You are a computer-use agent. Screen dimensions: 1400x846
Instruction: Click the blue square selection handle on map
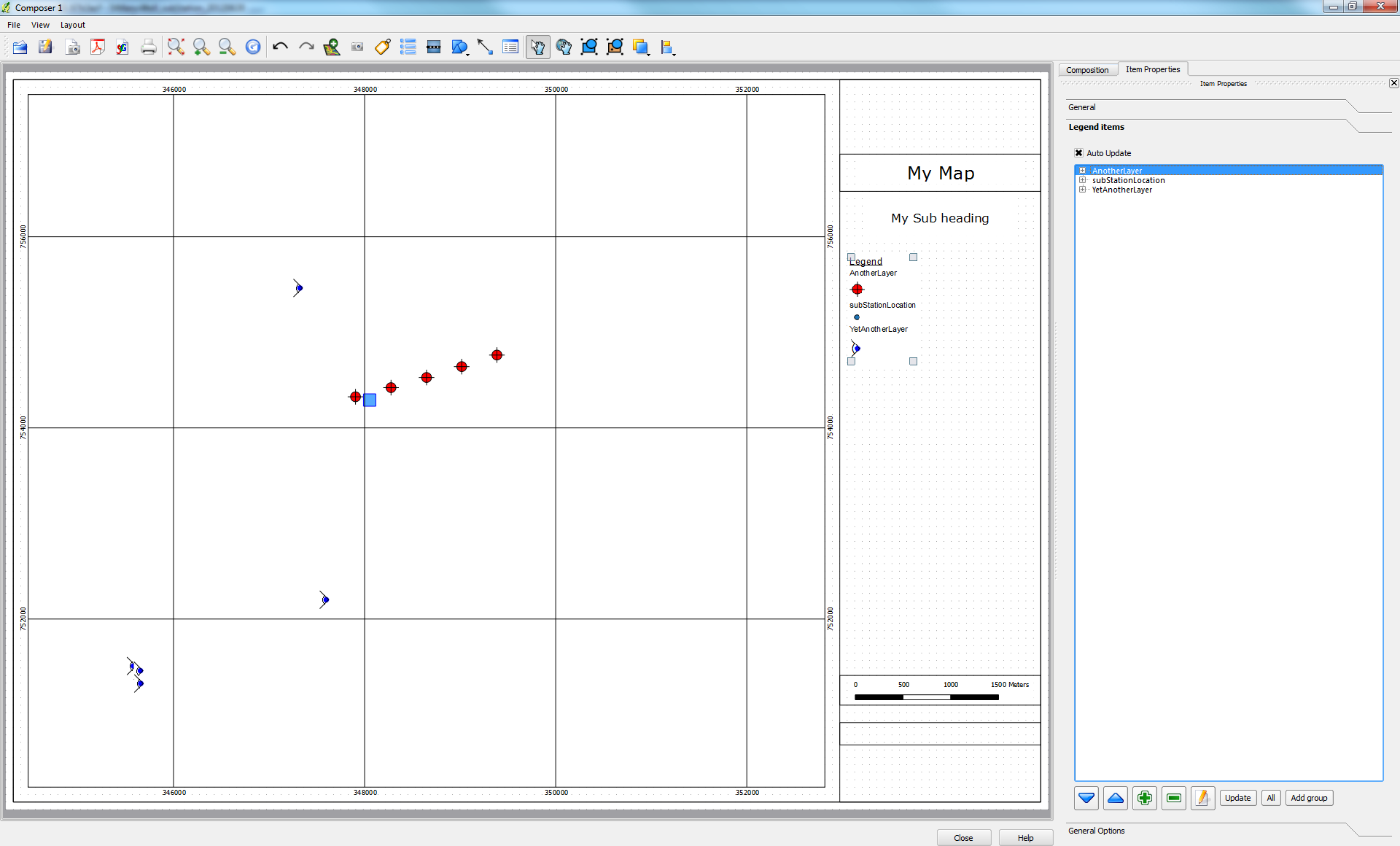370,400
